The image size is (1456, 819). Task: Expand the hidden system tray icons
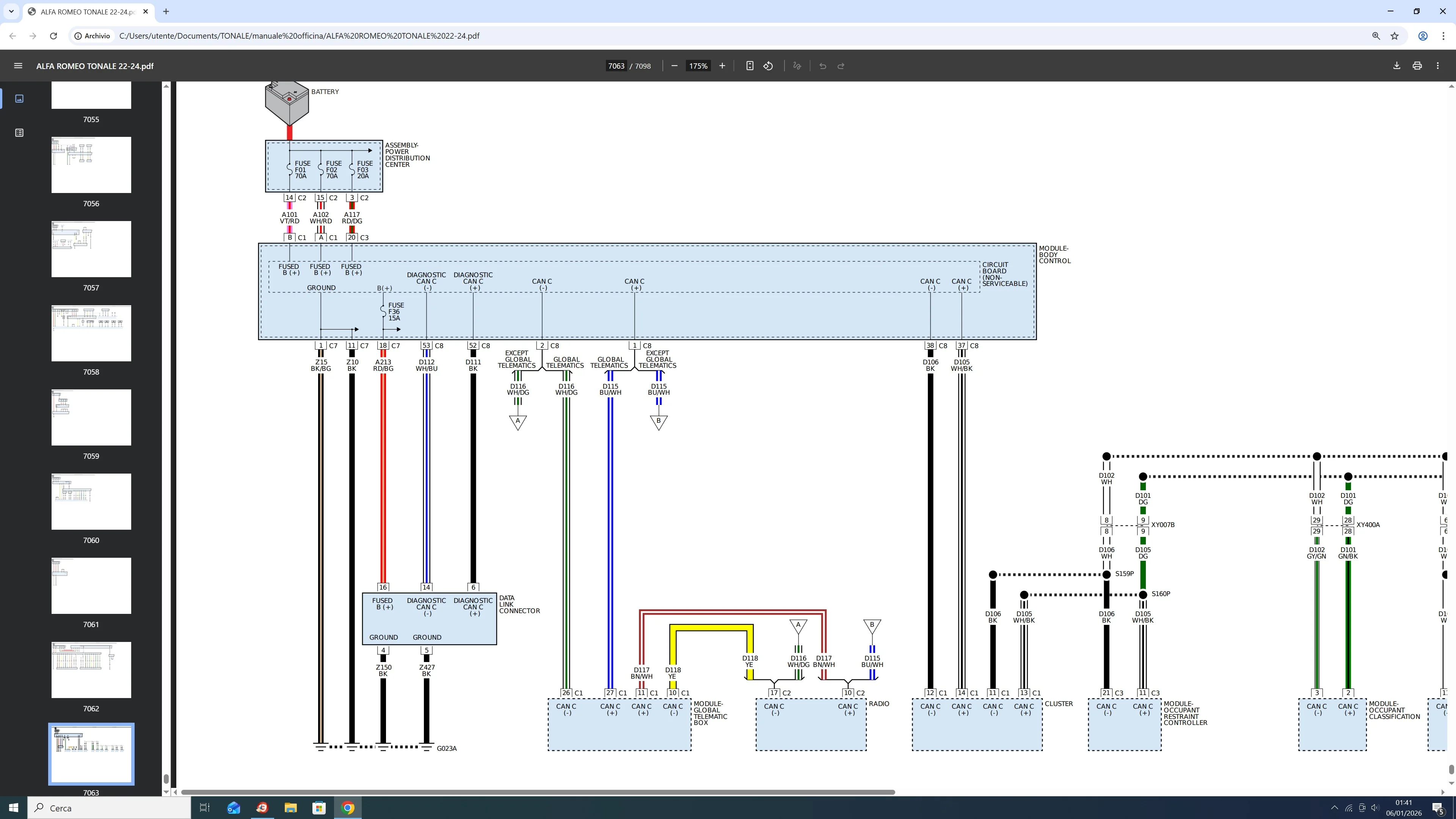point(1335,808)
